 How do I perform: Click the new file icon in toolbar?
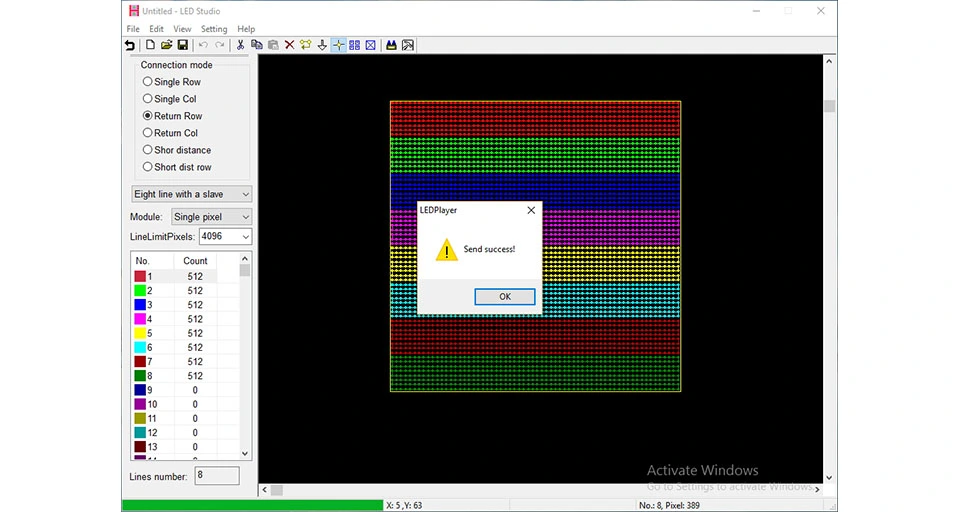(150, 45)
